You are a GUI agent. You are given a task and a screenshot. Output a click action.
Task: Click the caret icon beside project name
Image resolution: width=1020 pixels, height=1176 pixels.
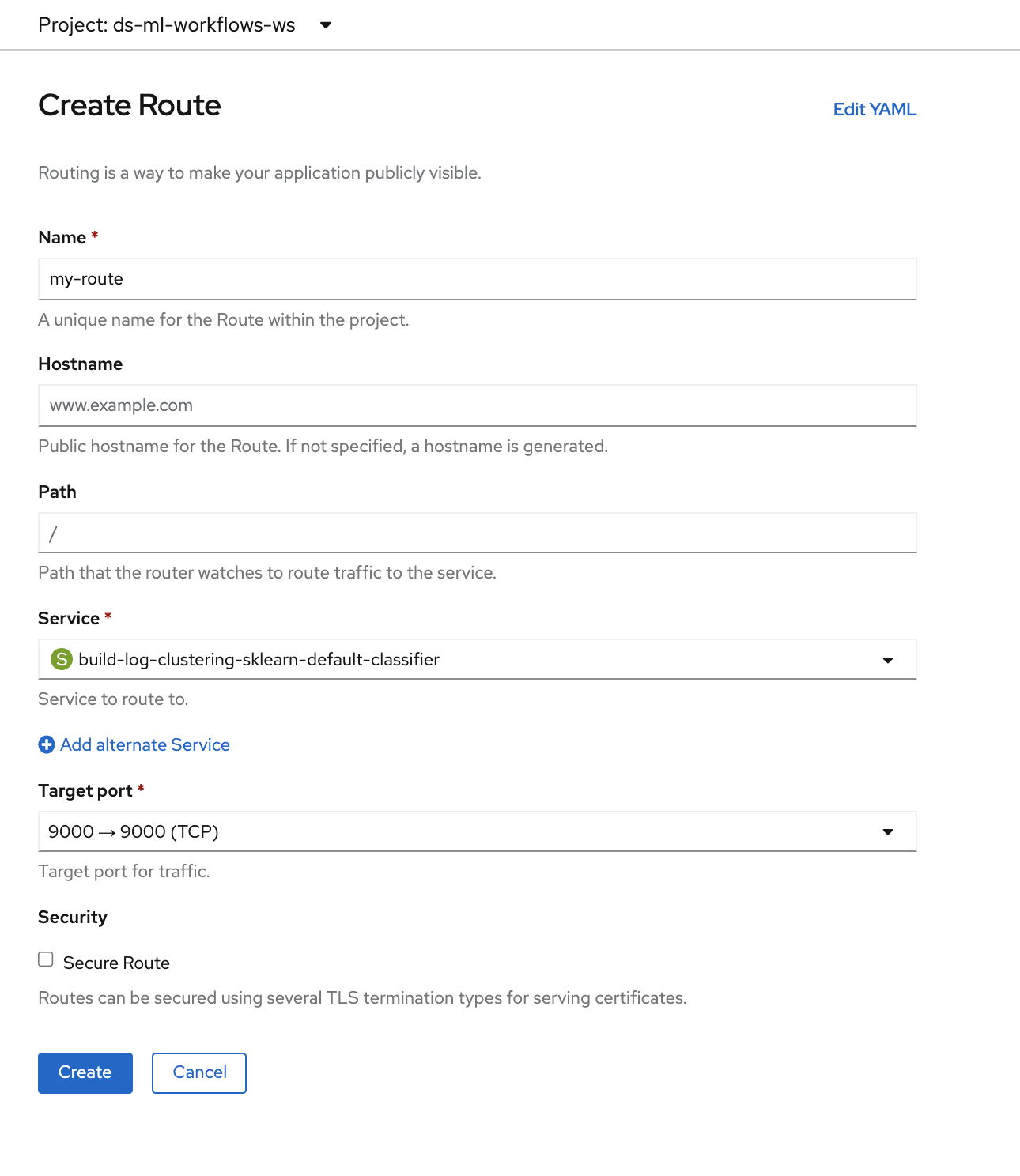pos(327,25)
